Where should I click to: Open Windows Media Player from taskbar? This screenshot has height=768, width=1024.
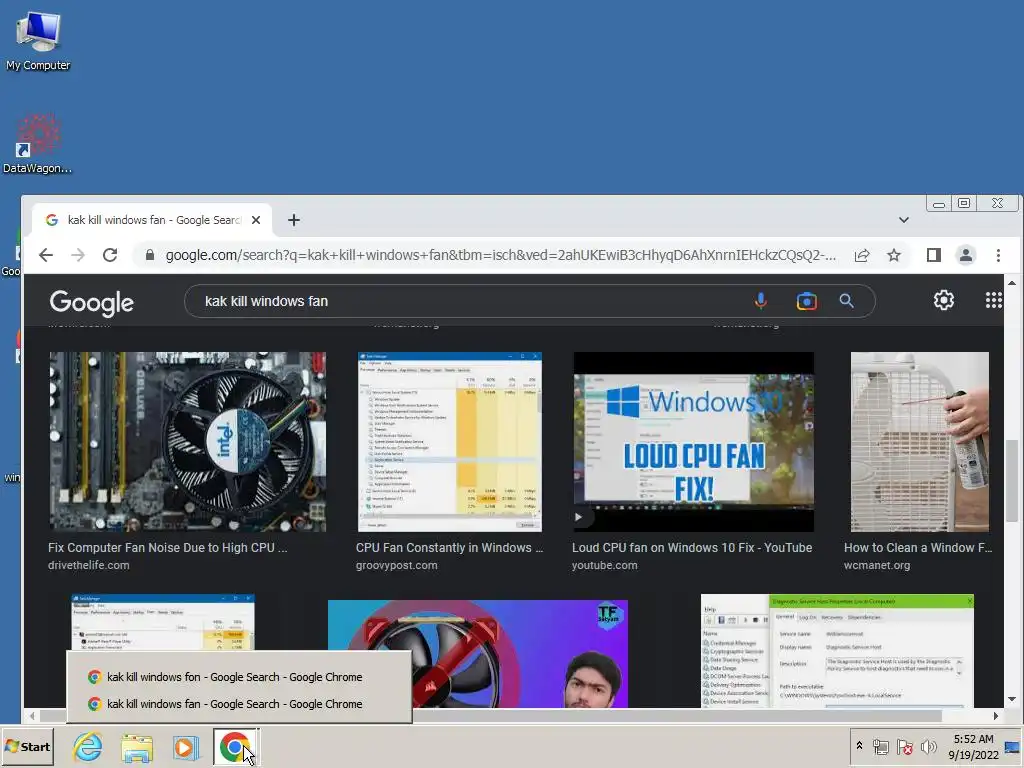pos(185,747)
